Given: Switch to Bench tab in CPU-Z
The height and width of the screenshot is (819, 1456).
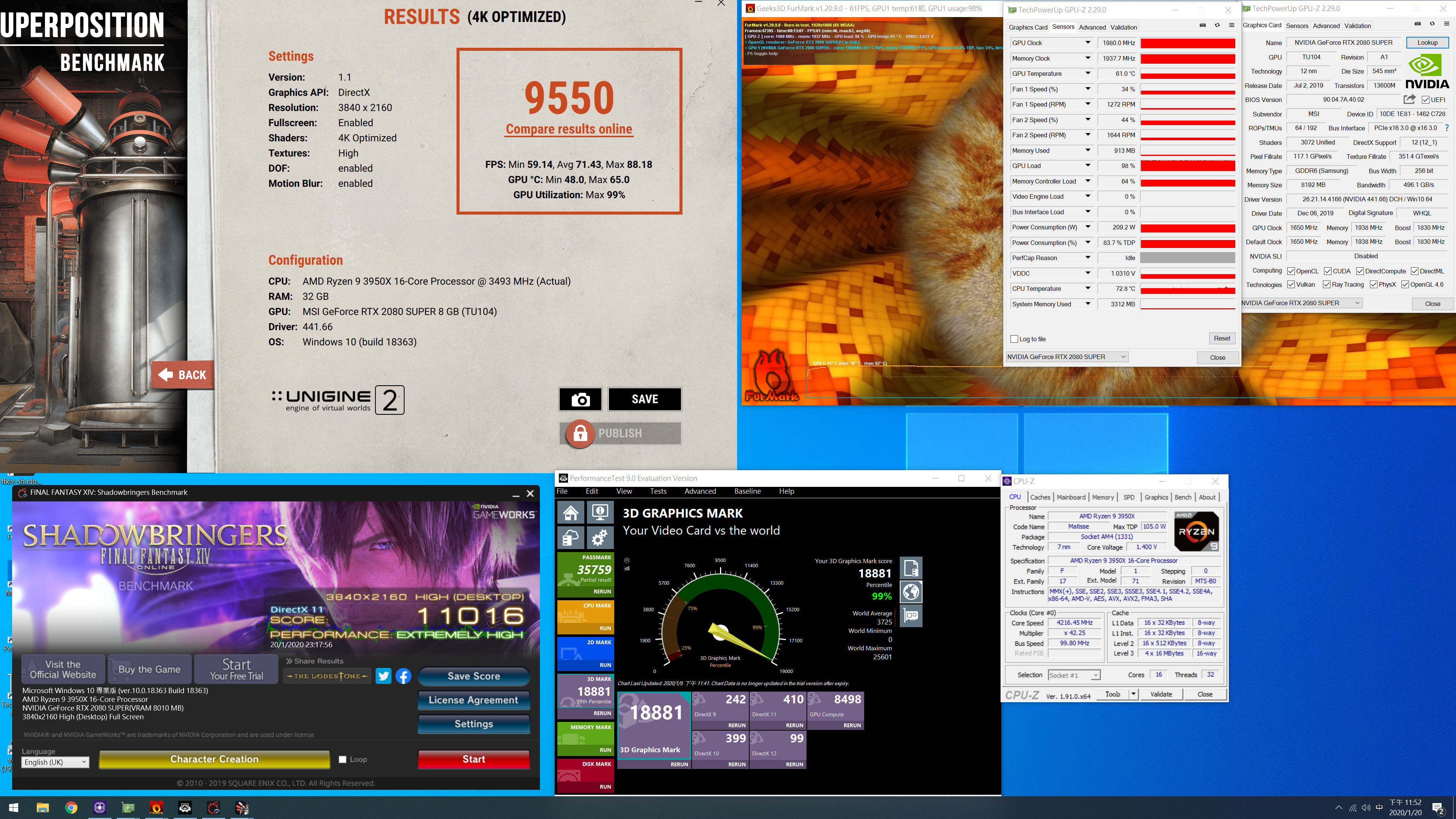Looking at the screenshot, I should tap(1183, 497).
